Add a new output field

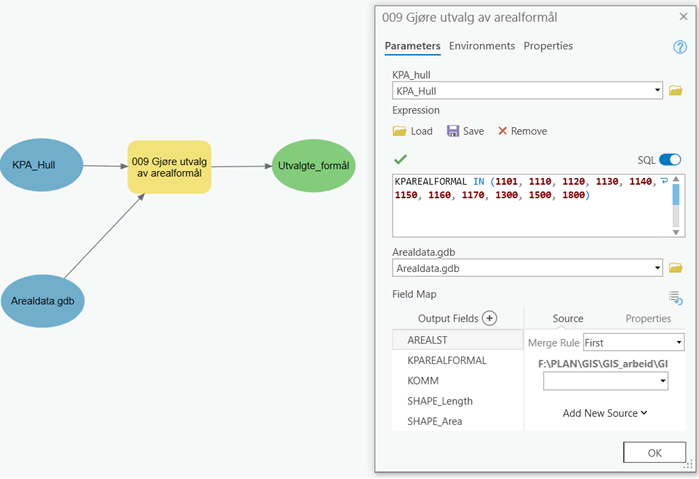point(489,318)
